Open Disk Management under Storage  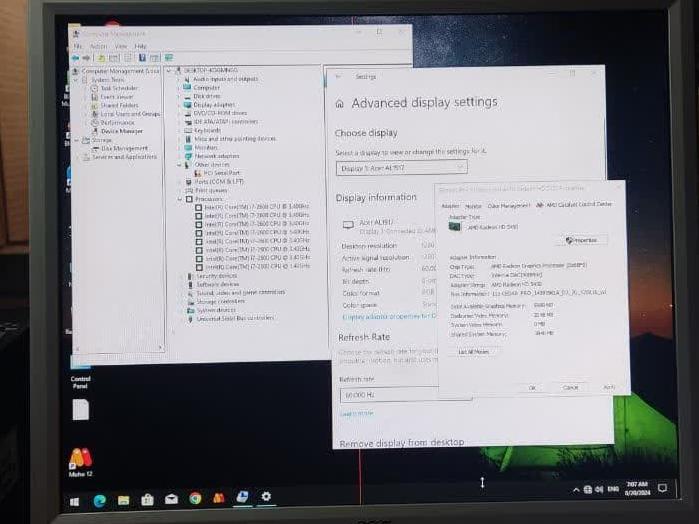click(x=124, y=148)
